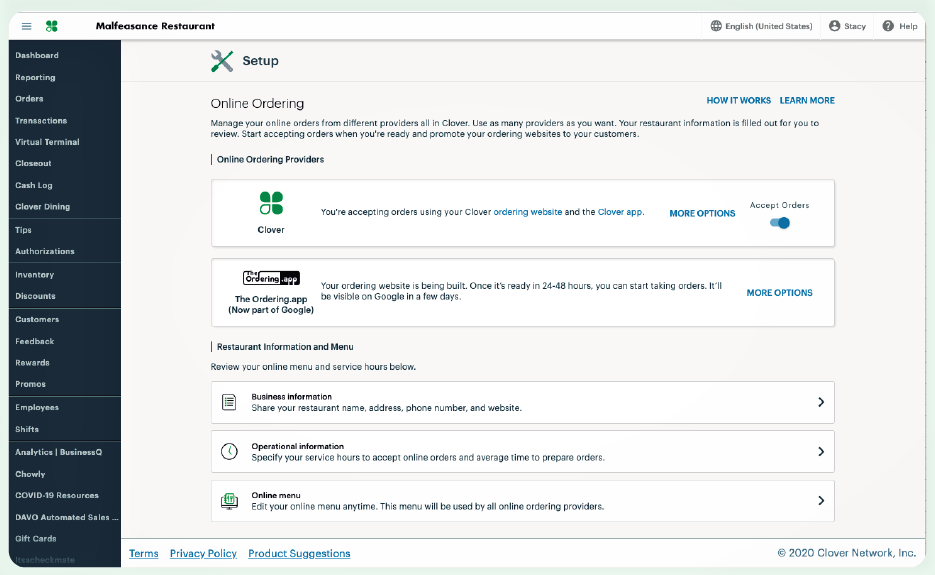Screen dimensions: 935x575
Task: Open Closeout in the sidebar
Action: 33,163
